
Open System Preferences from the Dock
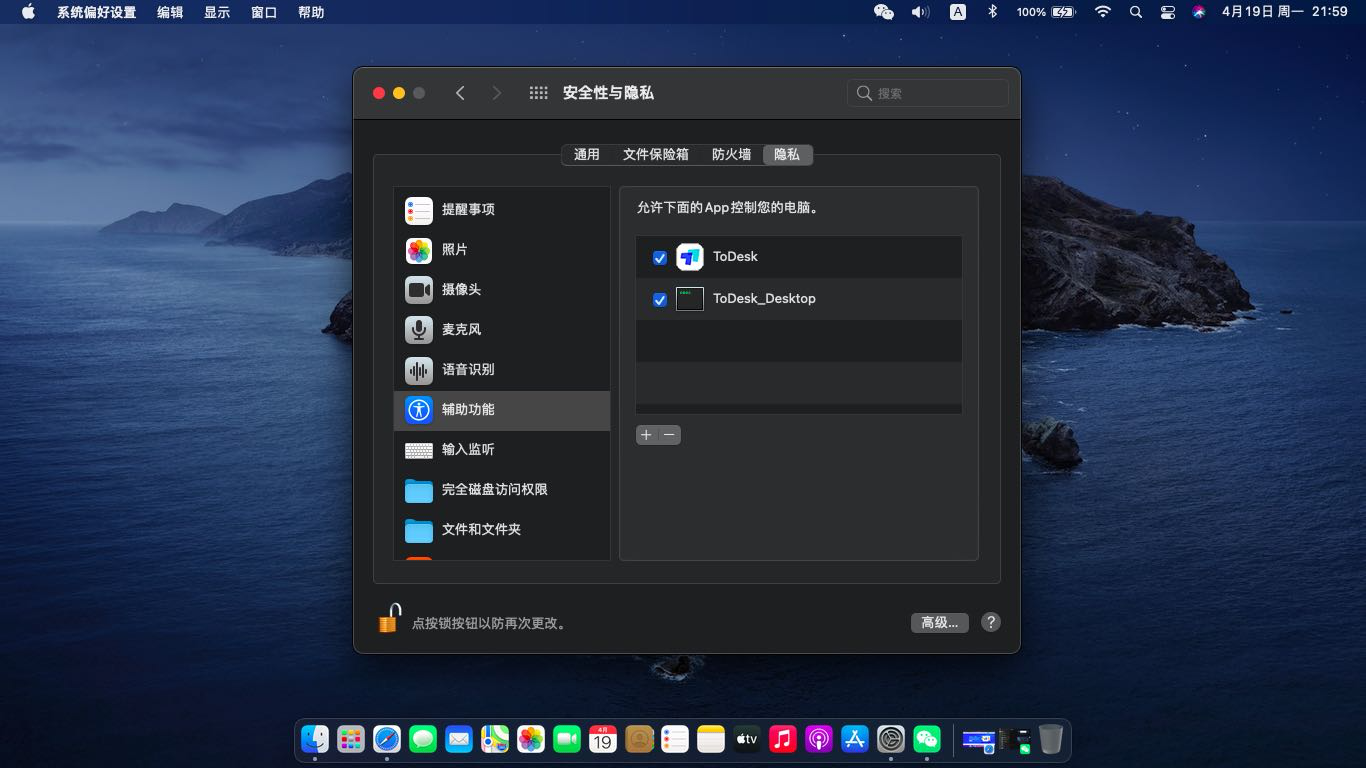(x=891, y=739)
